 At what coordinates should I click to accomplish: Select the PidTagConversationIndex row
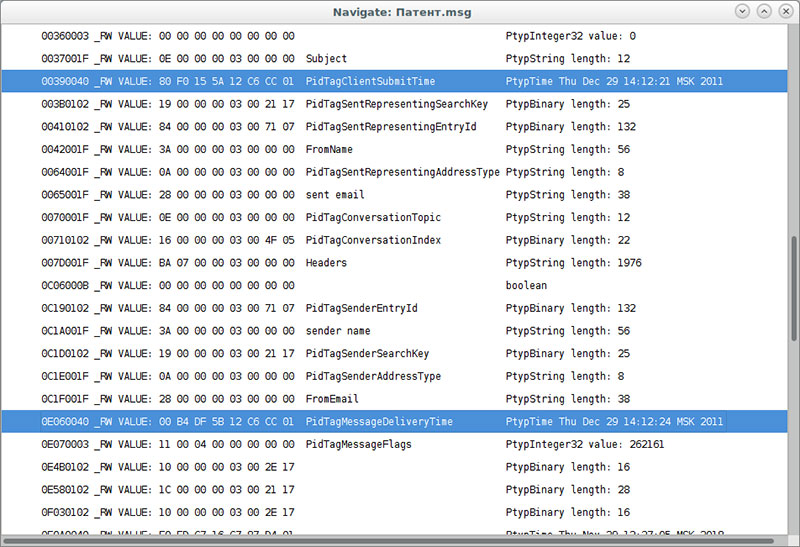coord(373,240)
